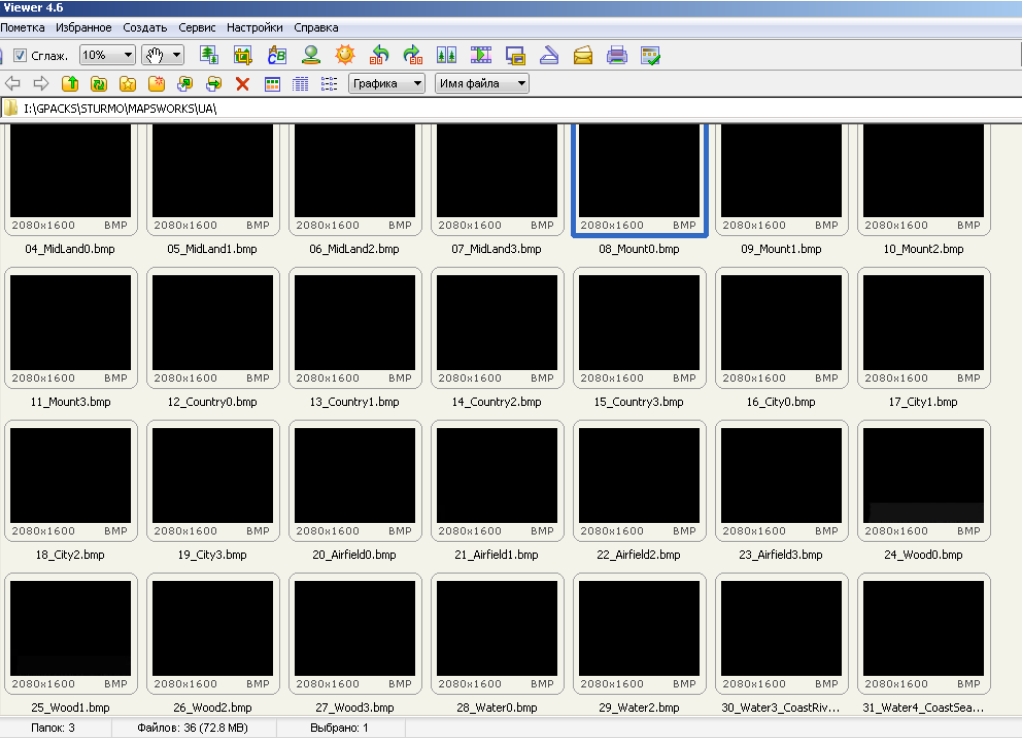Compare selected images side by side
Screen dimensions: 1024x738
point(447,56)
